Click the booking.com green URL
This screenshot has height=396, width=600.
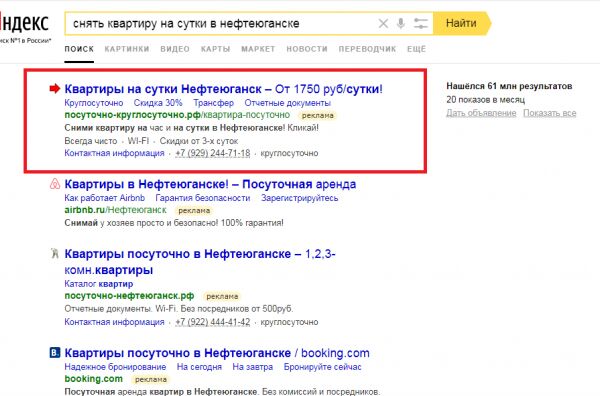[93, 379]
